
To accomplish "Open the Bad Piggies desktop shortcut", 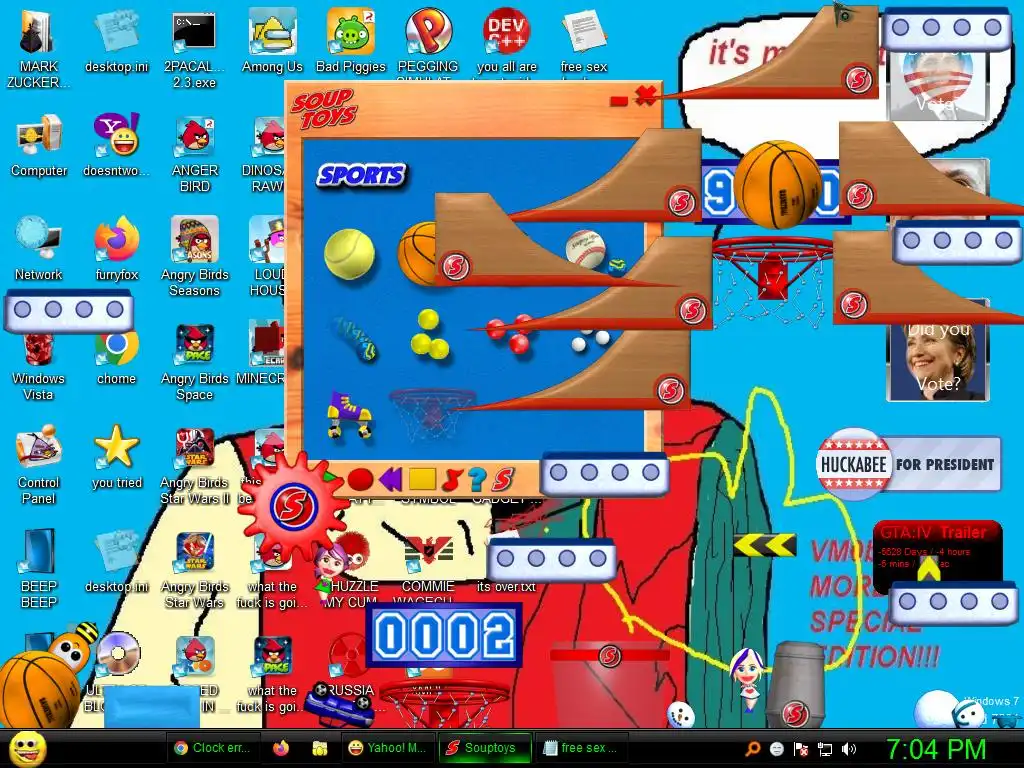I will pos(351,42).
